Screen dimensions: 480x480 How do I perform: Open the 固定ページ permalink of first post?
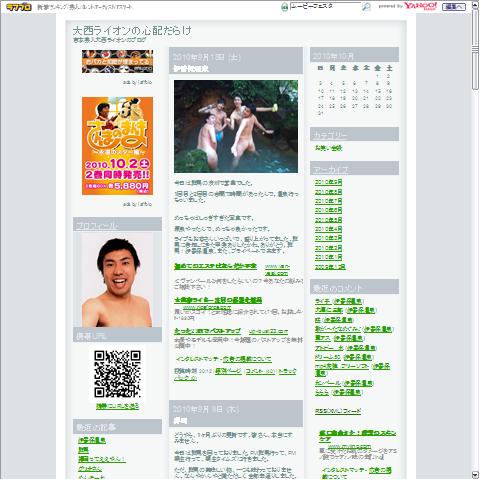[x=228, y=371]
